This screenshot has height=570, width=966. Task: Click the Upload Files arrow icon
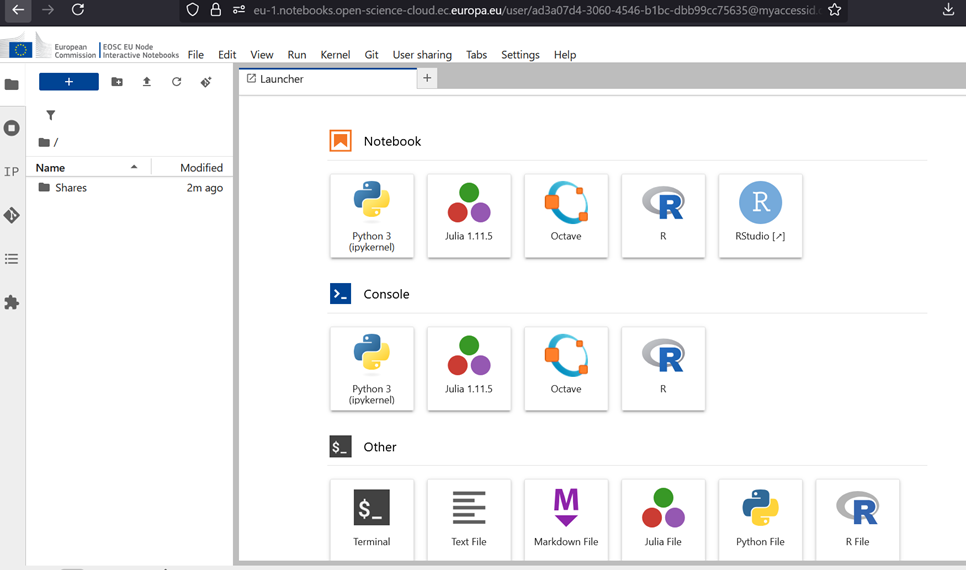[x=147, y=82]
